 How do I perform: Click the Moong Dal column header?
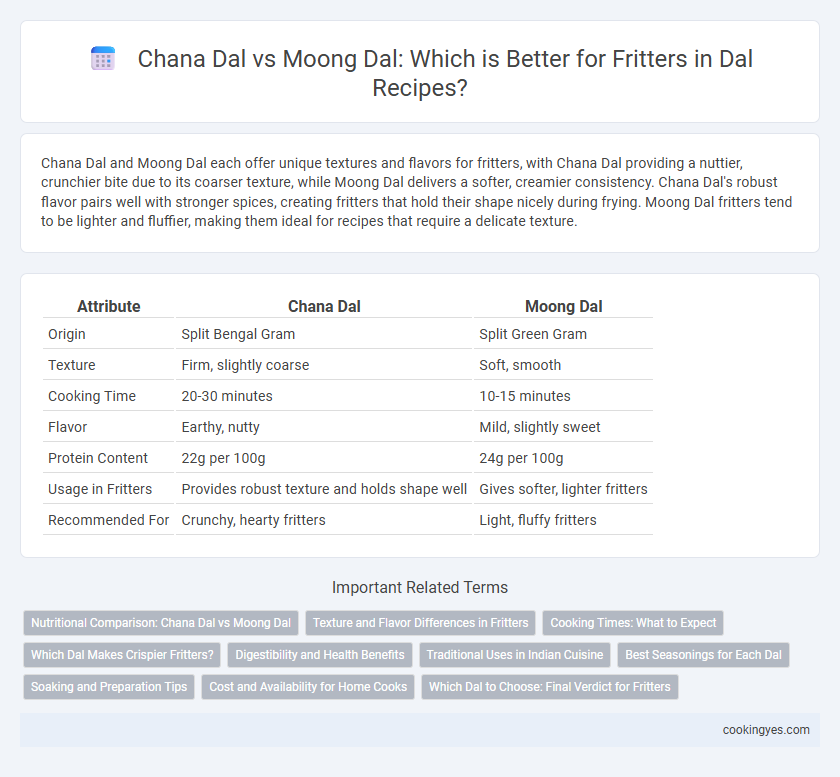[564, 307]
